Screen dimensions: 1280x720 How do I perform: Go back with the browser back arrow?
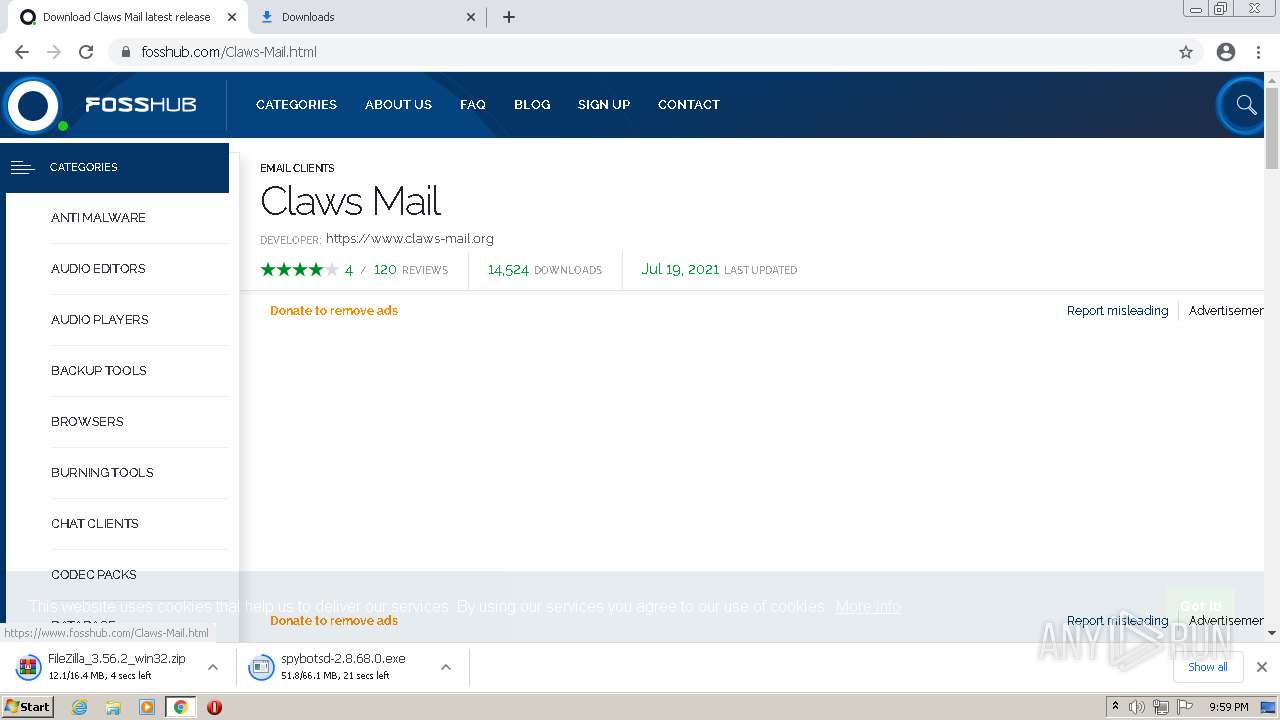(22, 52)
